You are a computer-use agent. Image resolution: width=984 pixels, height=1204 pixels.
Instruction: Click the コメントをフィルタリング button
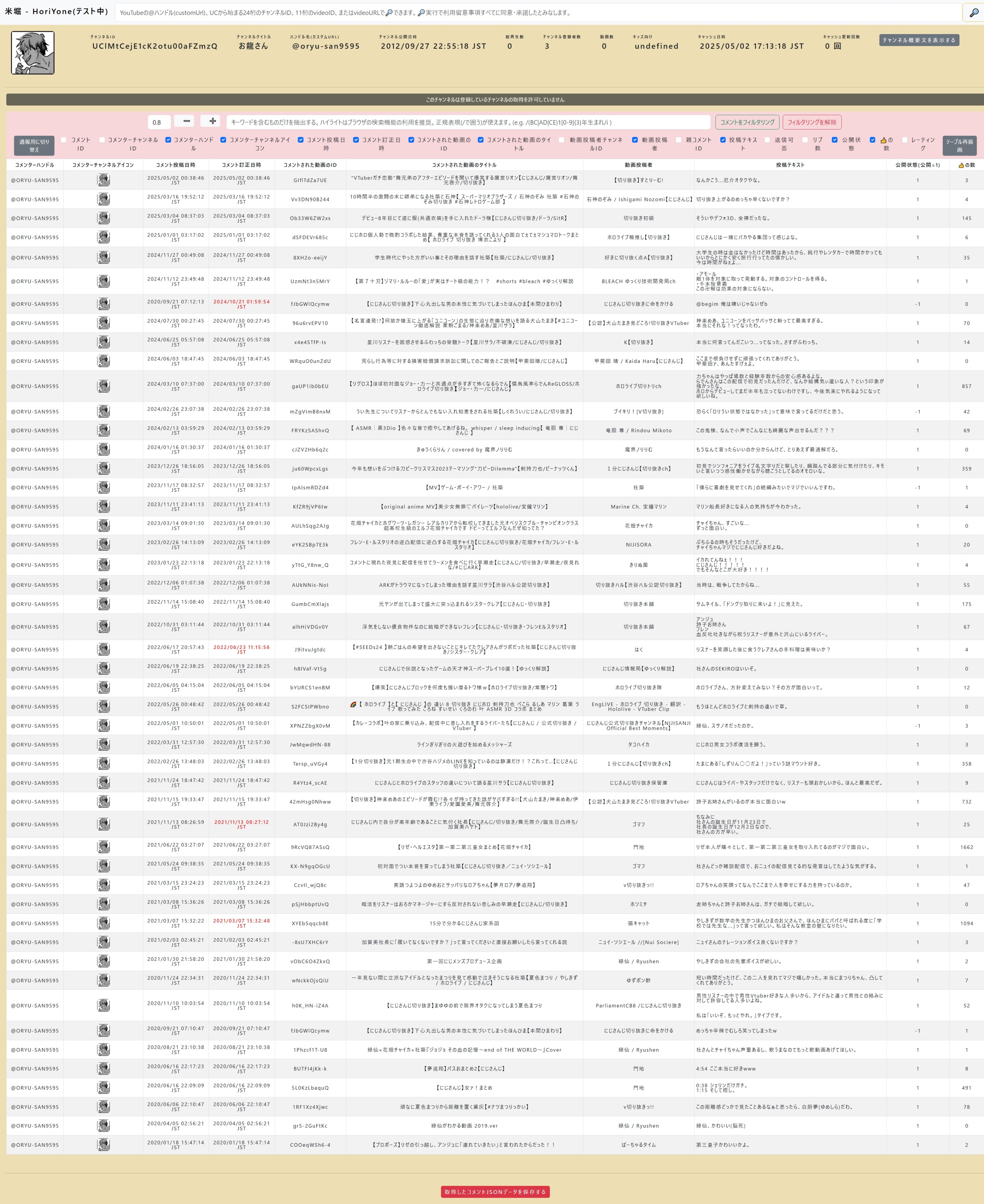coord(747,122)
